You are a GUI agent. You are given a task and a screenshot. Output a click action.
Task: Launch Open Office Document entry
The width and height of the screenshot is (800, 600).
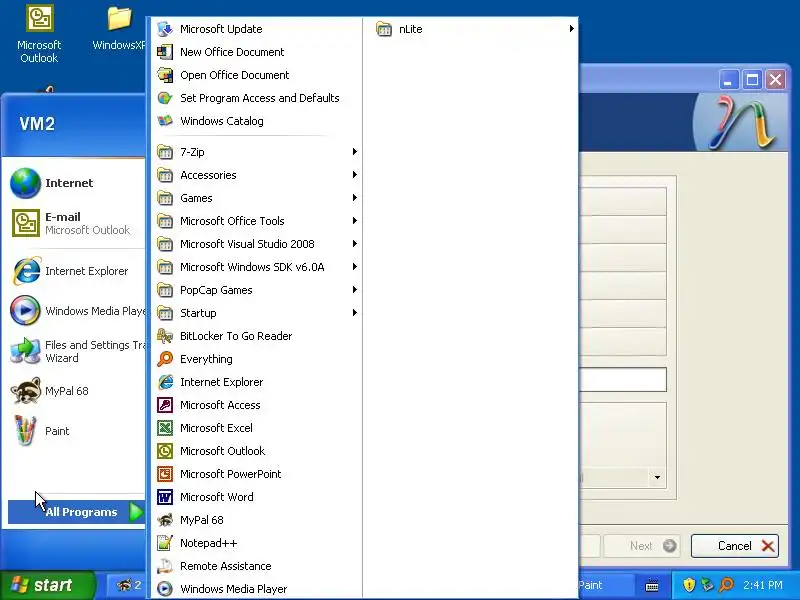point(257,75)
